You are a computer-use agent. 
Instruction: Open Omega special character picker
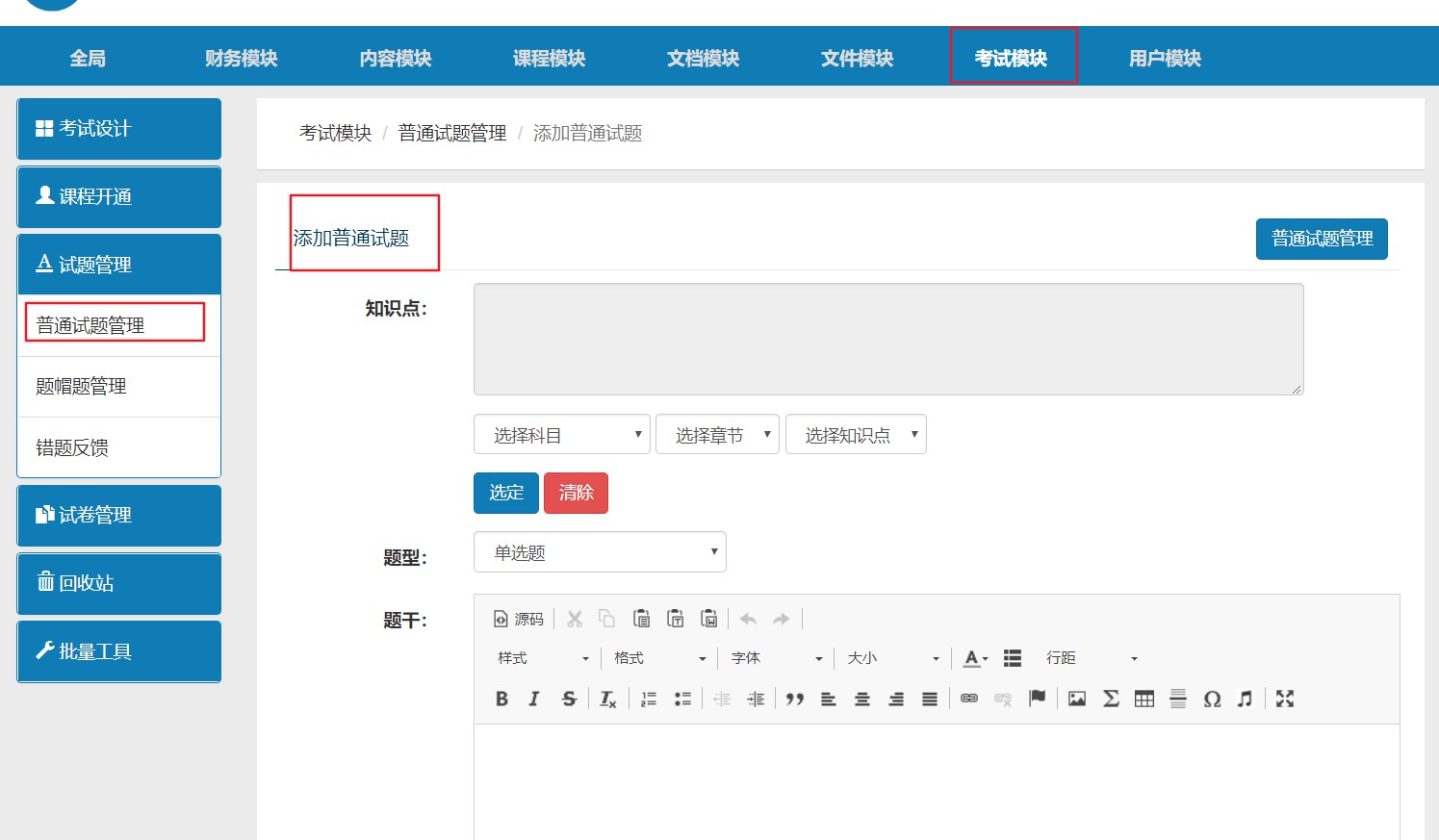coord(1212,699)
